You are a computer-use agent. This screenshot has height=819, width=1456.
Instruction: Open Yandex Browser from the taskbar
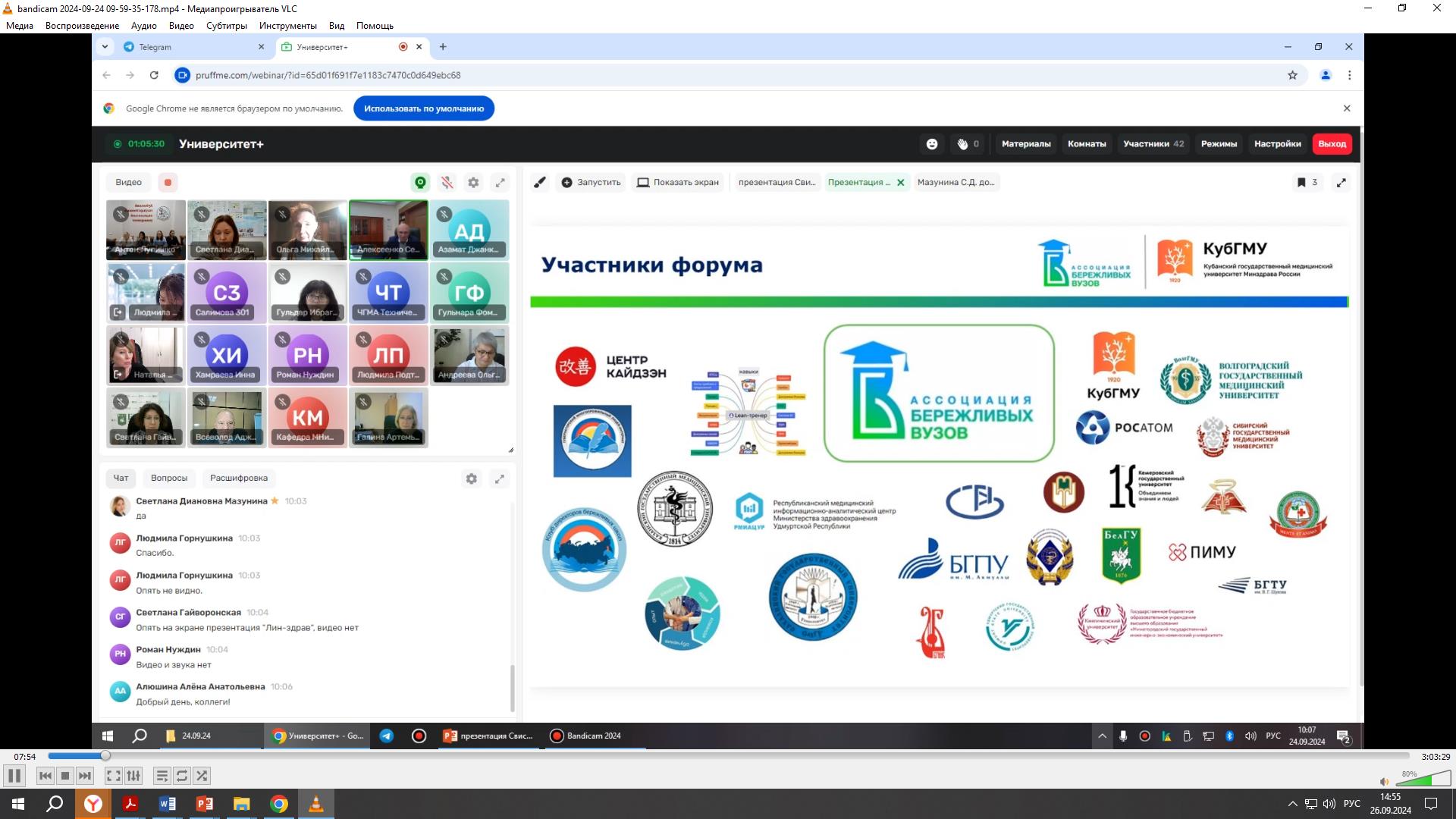93,804
